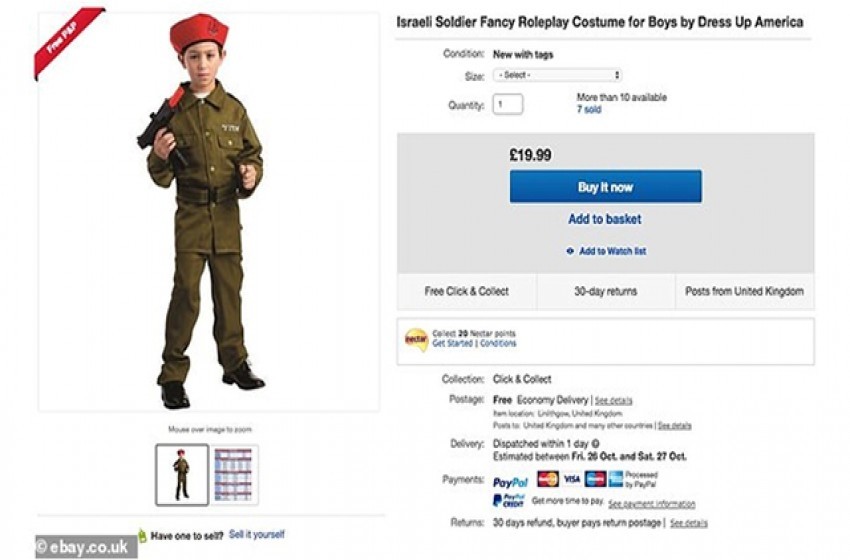
Task: Click the Visa card icon
Action: pos(571,479)
